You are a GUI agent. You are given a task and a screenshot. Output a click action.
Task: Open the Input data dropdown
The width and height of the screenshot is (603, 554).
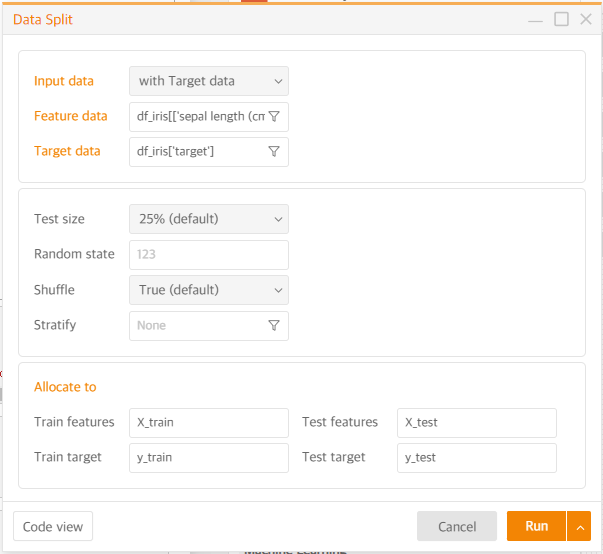coord(208,81)
